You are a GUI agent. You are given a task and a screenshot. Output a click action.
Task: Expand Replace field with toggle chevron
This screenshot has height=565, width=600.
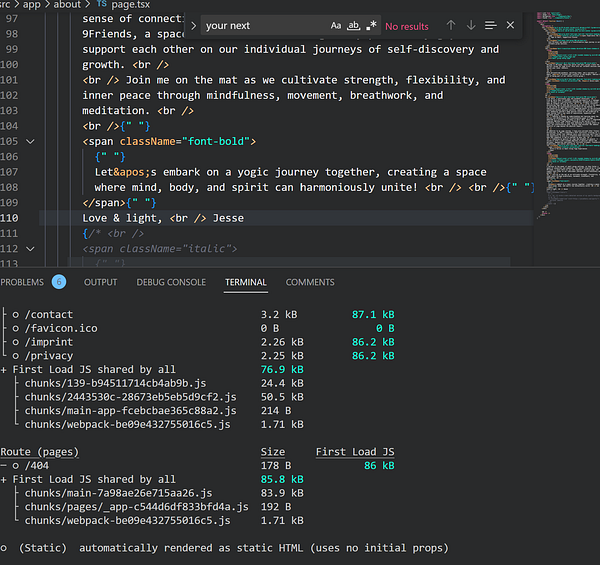pos(192,25)
